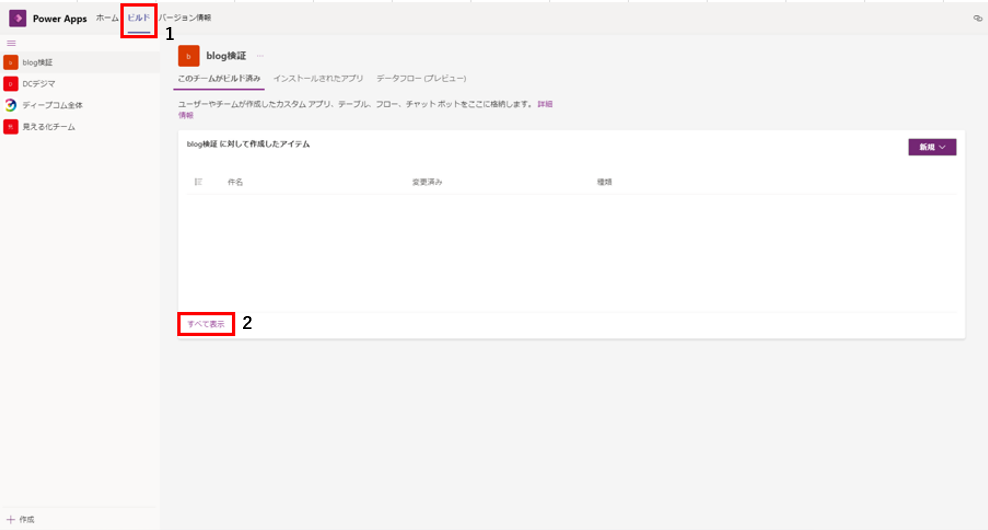Open the バージョン情報 tab
988x530 pixels.
tap(186, 18)
